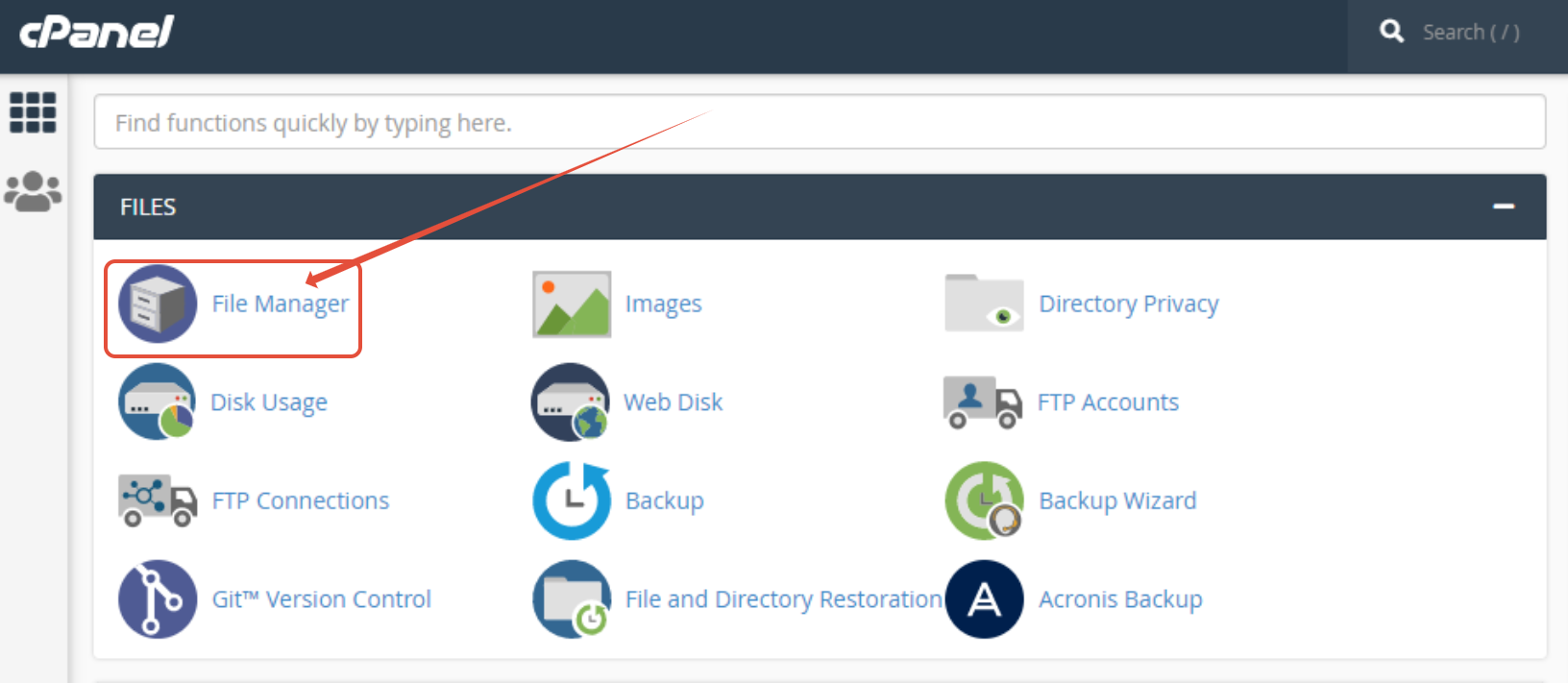Click the Web Disk link
The image size is (1568, 683).
[x=674, y=402]
